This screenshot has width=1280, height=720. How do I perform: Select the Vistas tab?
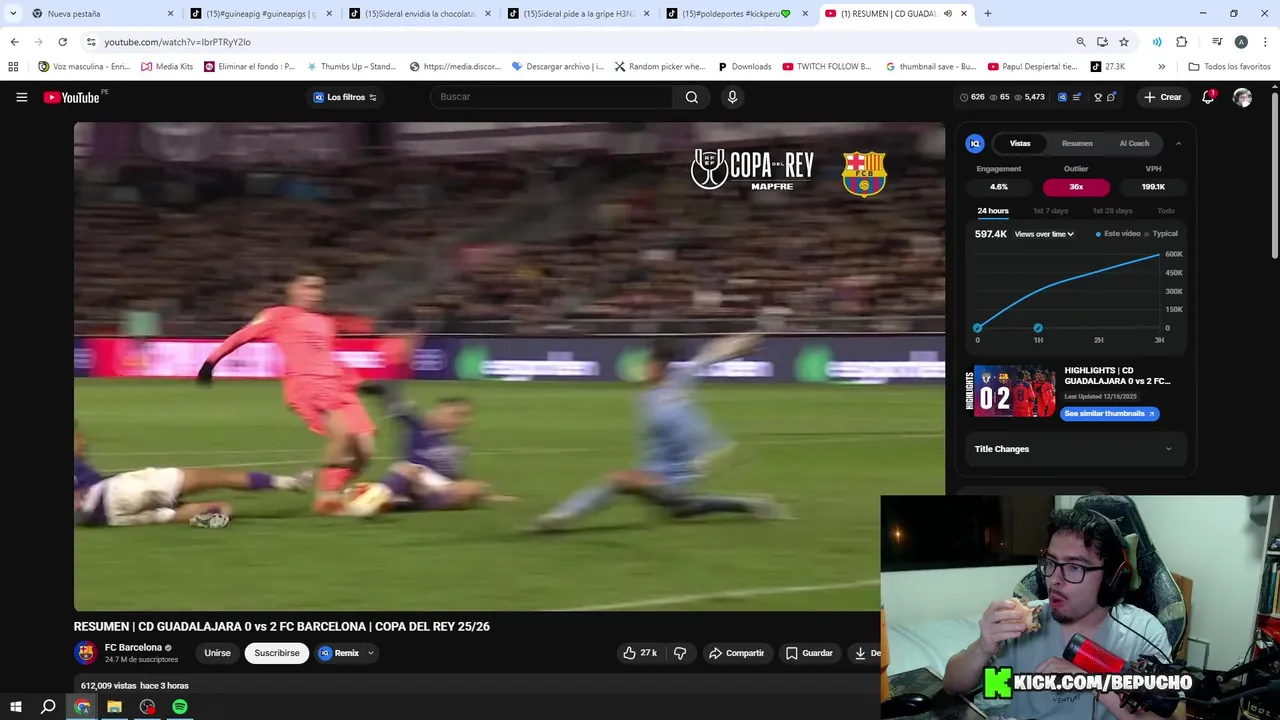[1020, 143]
